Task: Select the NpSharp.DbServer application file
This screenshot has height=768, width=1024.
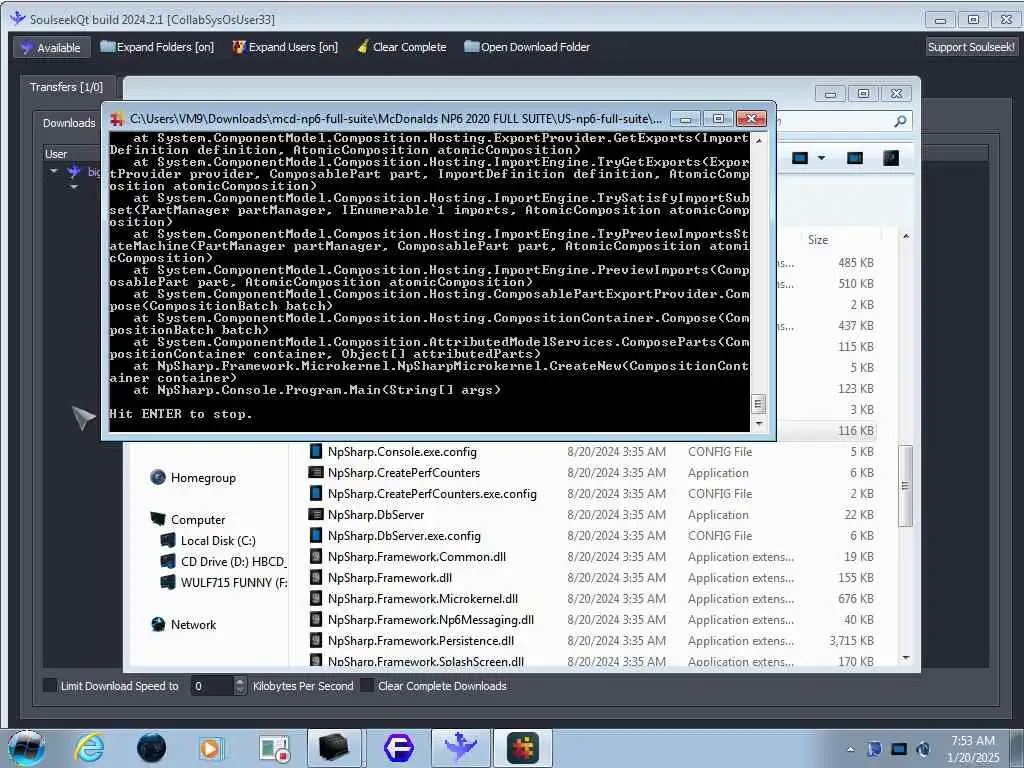Action: 376,515
